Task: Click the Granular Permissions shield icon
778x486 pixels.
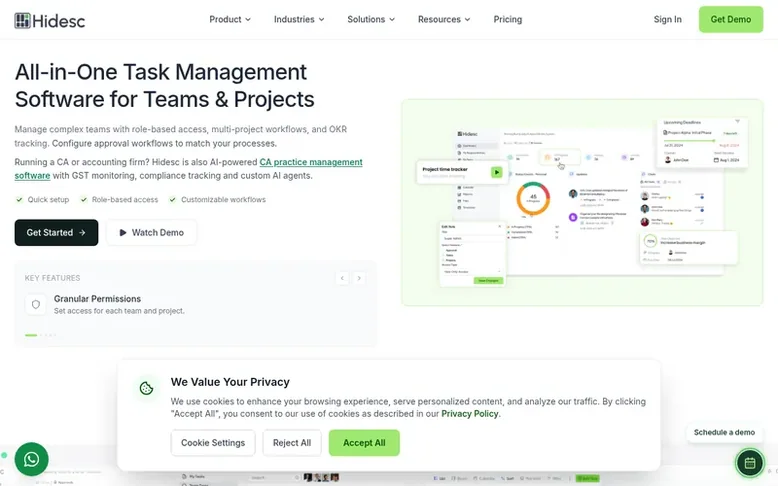Action: point(36,304)
